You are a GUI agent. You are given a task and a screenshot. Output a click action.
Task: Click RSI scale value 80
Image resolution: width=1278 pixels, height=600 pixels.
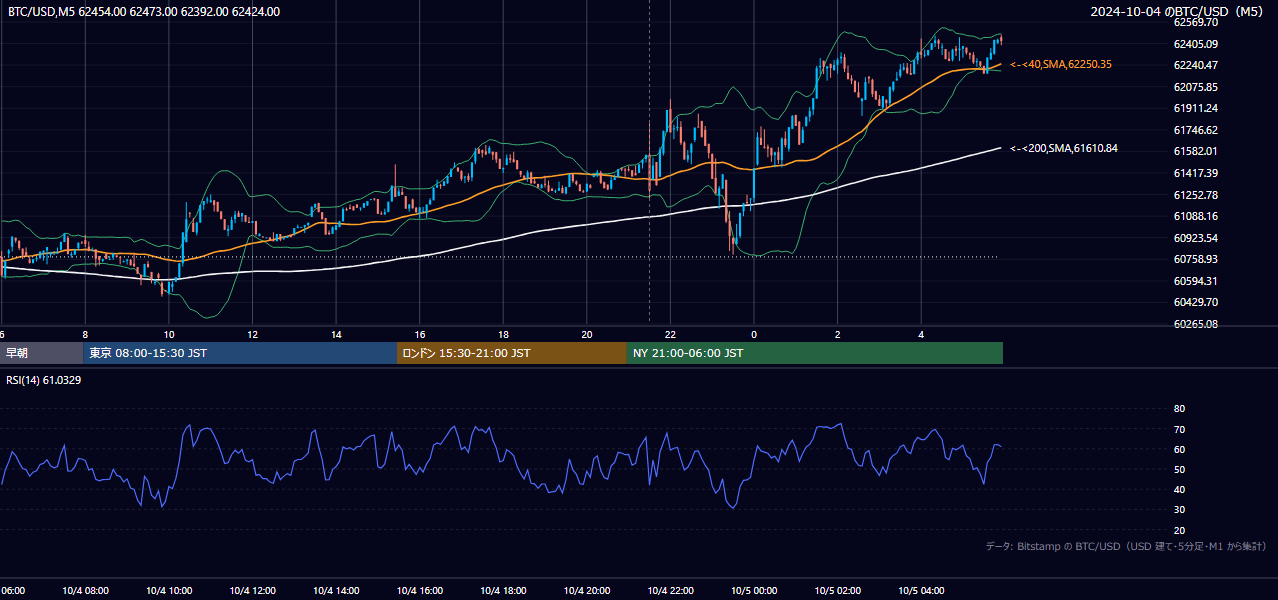(x=1179, y=409)
